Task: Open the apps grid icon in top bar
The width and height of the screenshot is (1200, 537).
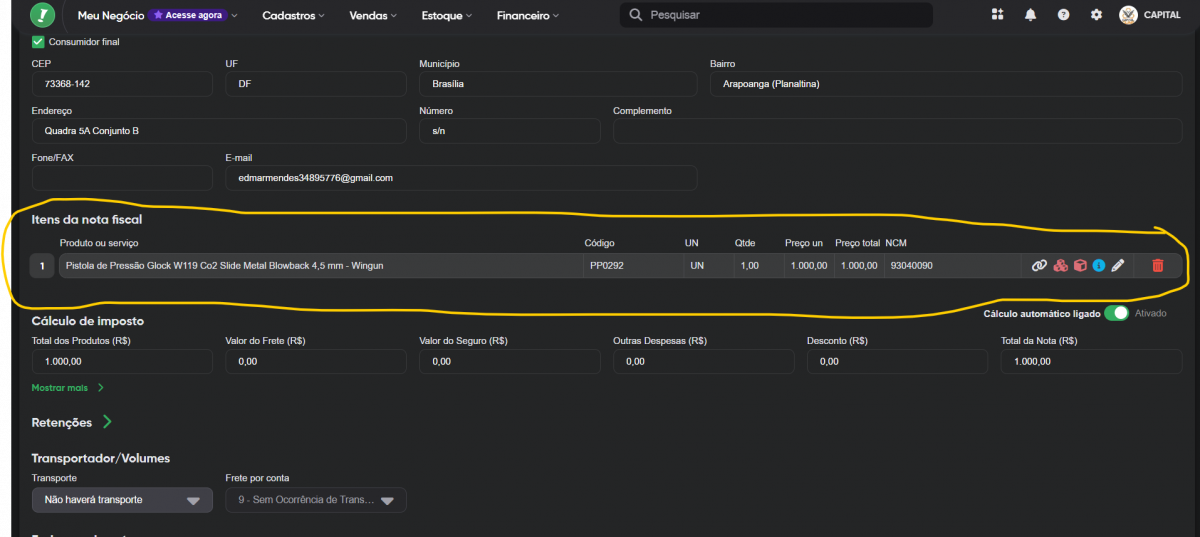Action: pos(997,15)
